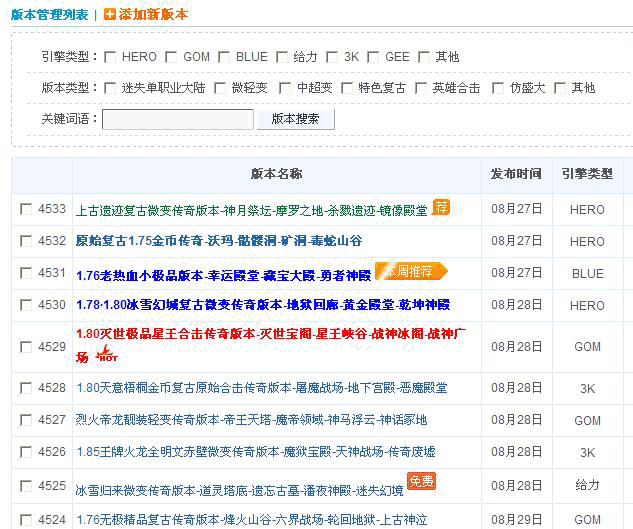
Task: Select row checkbox for version 4529
Action: tap(26, 347)
